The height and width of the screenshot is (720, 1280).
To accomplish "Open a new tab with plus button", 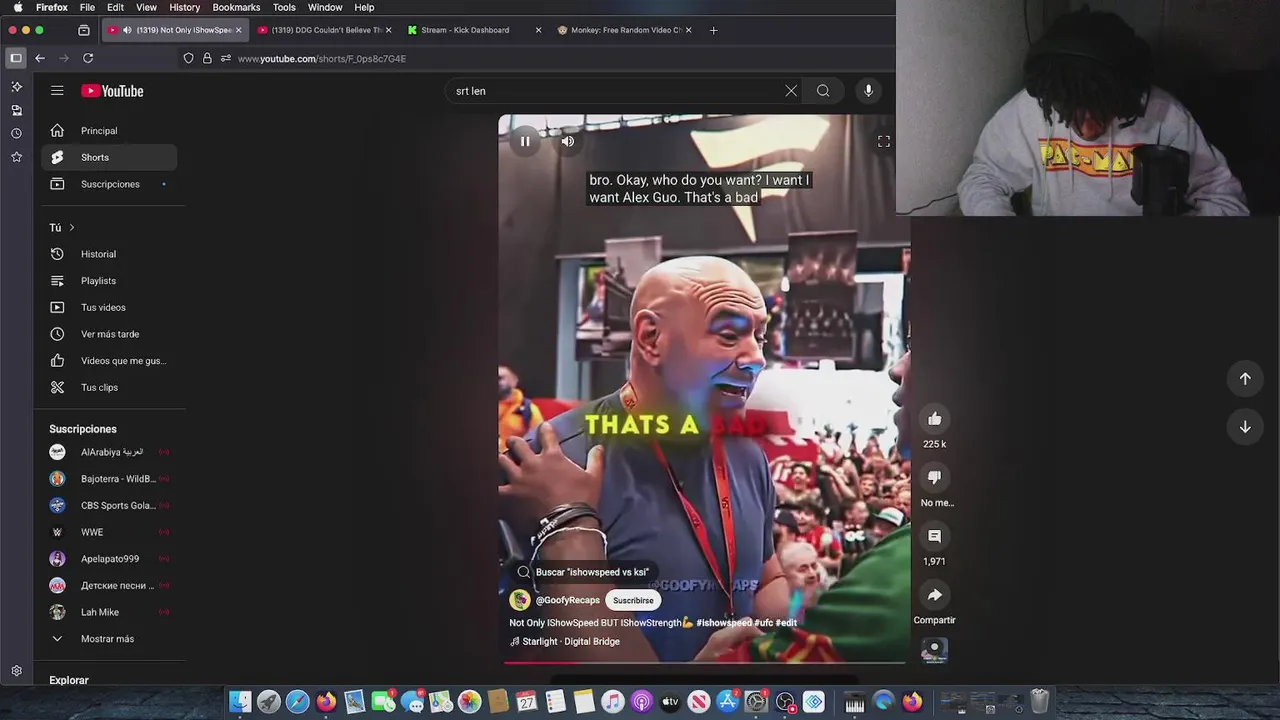I will point(713,30).
